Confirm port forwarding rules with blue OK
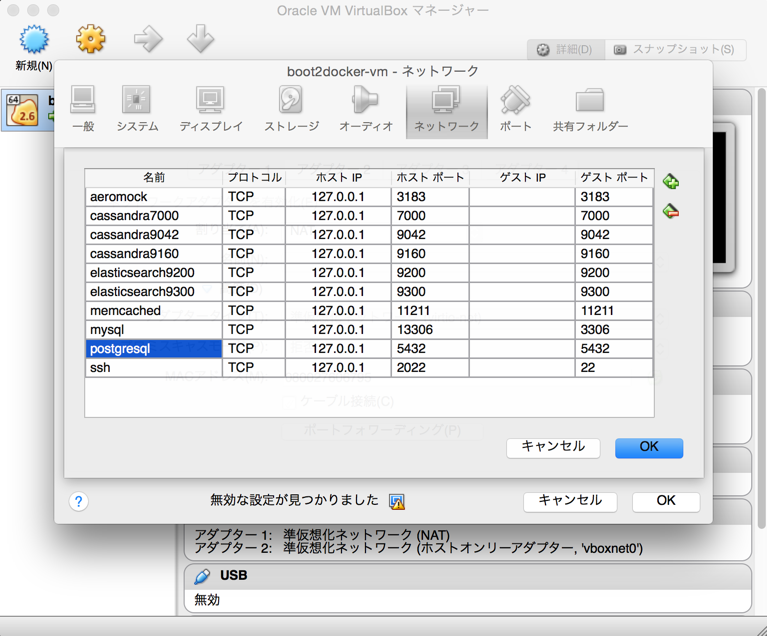767x636 pixels. pos(649,448)
